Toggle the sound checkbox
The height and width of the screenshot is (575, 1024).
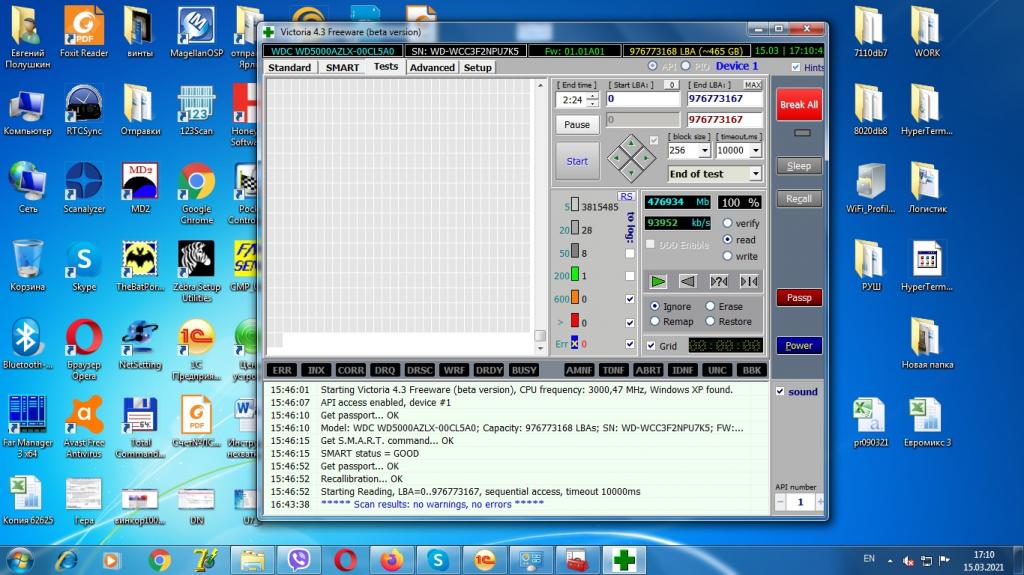pyautogui.click(x=780, y=391)
